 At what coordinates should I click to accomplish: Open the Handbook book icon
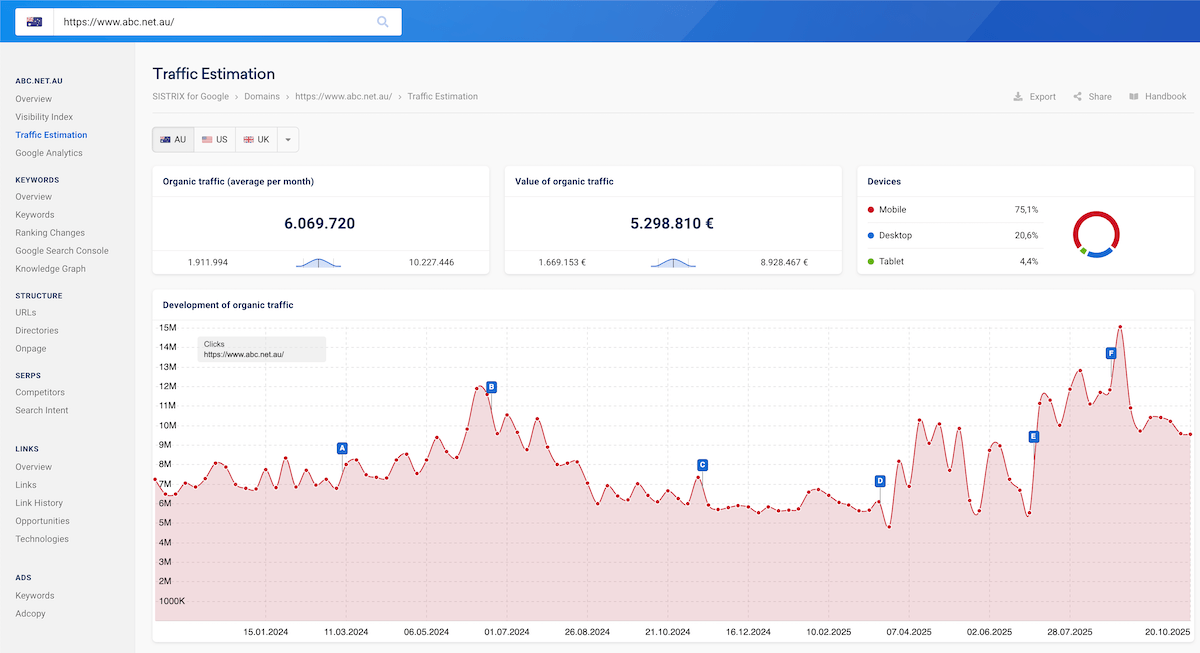1134,97
